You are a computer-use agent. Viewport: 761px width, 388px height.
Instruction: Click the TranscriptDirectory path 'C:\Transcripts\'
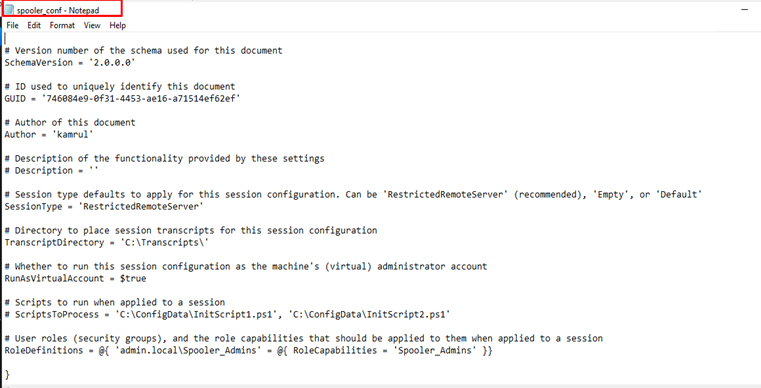tap(165, 242)
